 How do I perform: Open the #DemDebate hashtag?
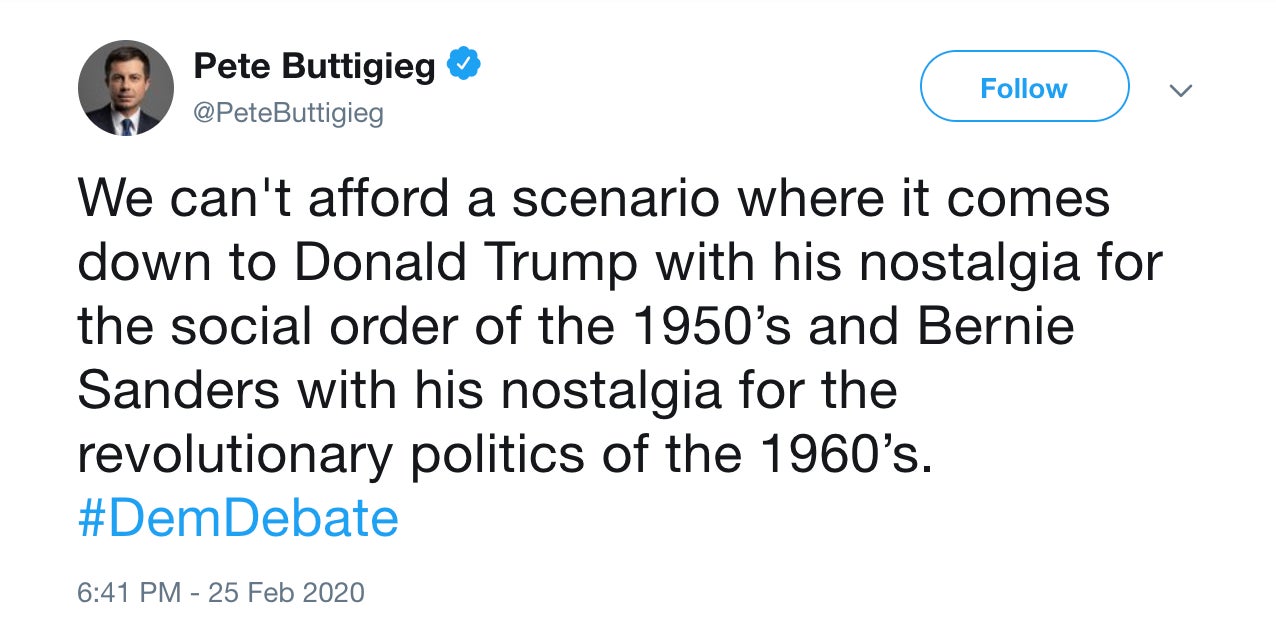(238, 519)
